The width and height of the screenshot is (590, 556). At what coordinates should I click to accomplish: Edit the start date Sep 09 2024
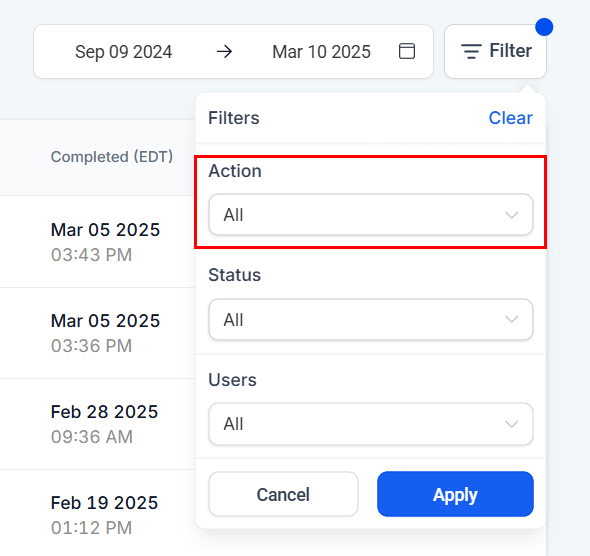coord(123,52)
